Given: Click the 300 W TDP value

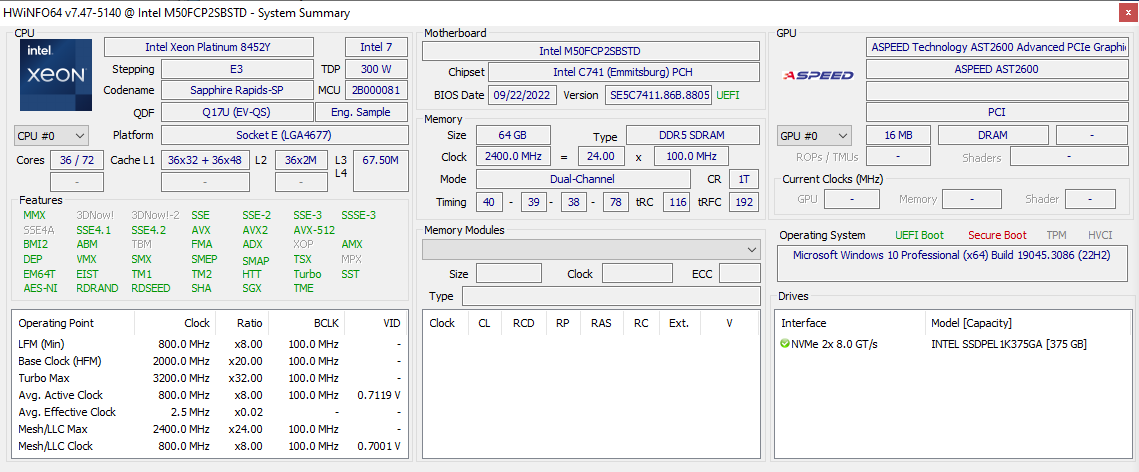Looking at the screenshot, I should tap(376, 70).
